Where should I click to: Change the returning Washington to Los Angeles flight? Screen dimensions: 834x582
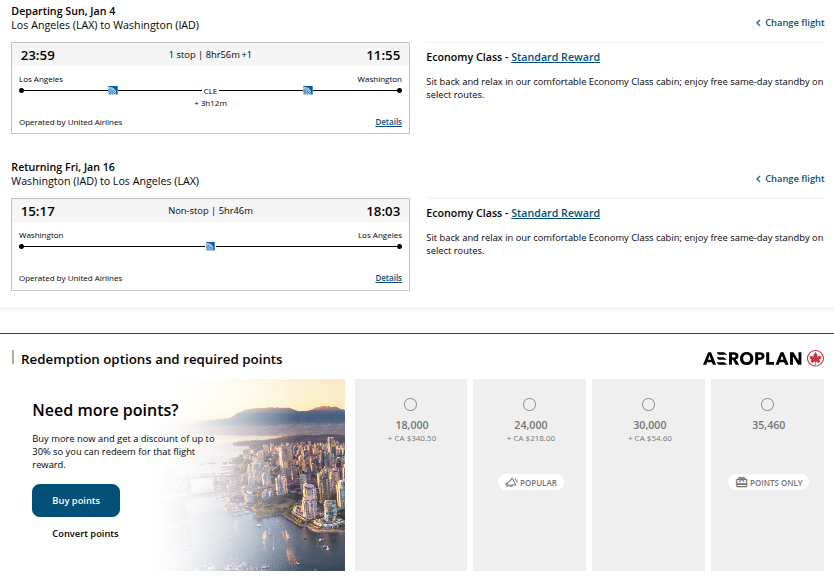pos(789,178)
